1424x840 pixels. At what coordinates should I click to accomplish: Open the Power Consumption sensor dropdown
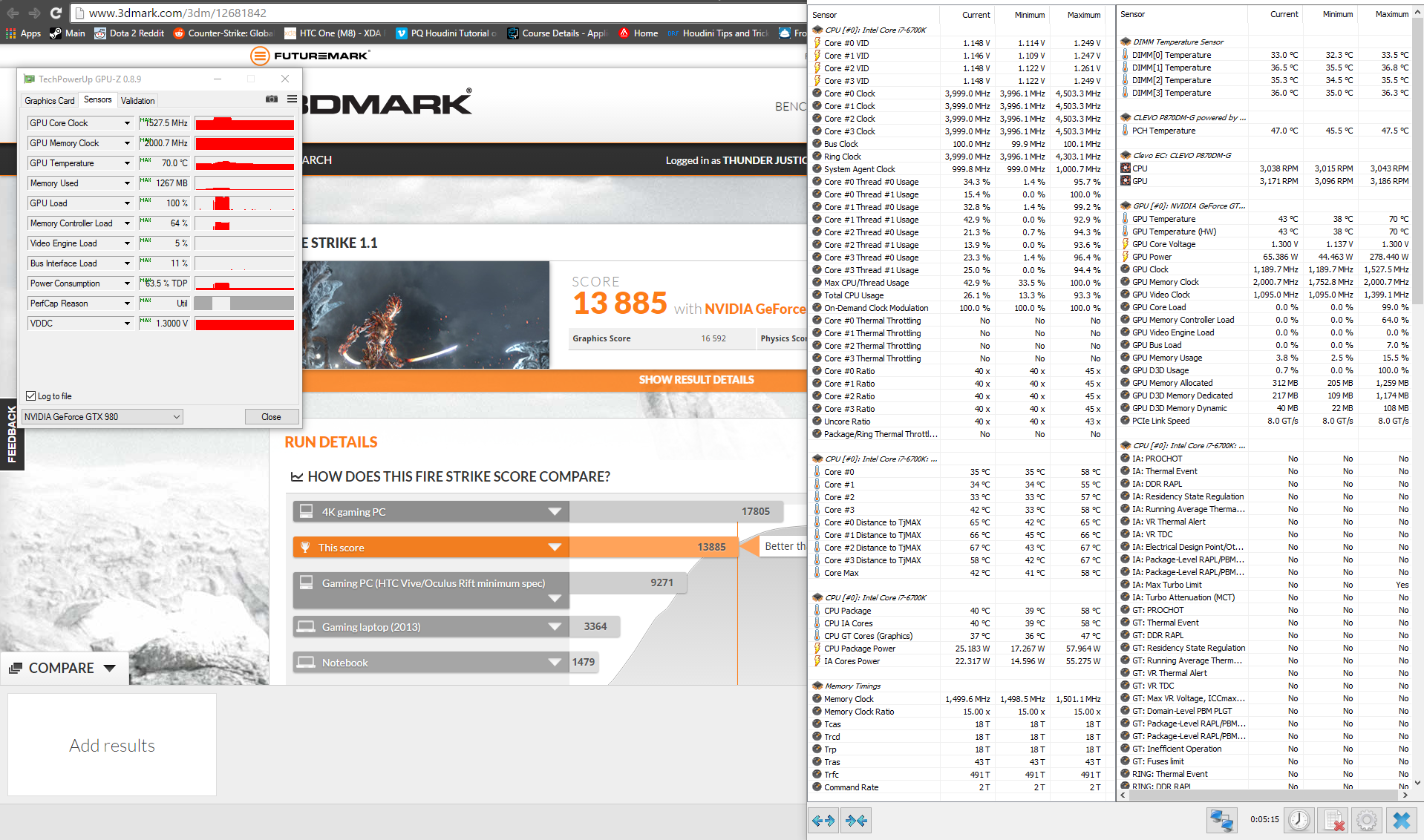(x=127, y=283)
